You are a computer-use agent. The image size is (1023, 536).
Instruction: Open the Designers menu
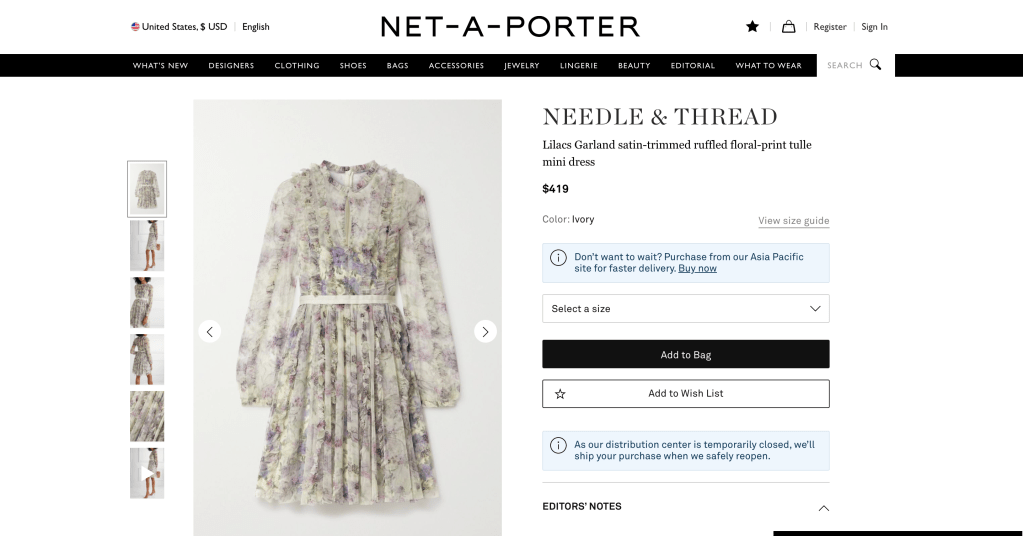point(231,66)
